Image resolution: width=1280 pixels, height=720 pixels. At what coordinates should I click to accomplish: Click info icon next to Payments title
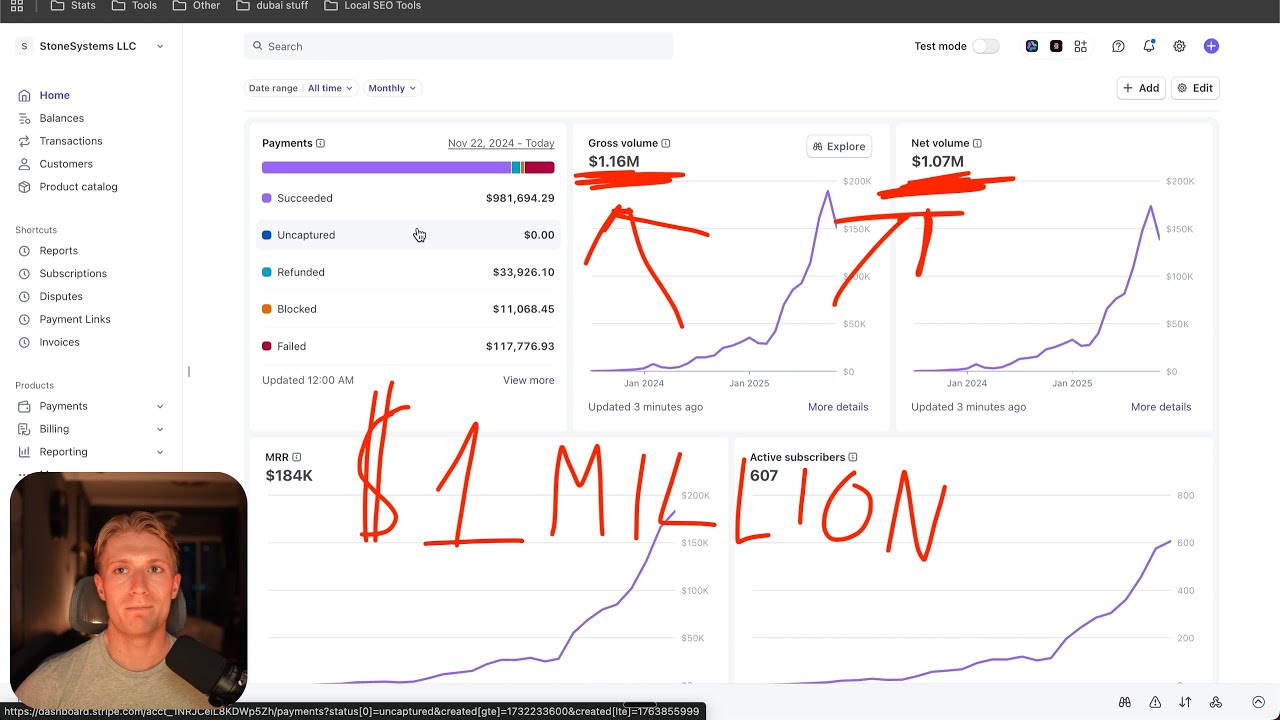click(x=320, y=143)
